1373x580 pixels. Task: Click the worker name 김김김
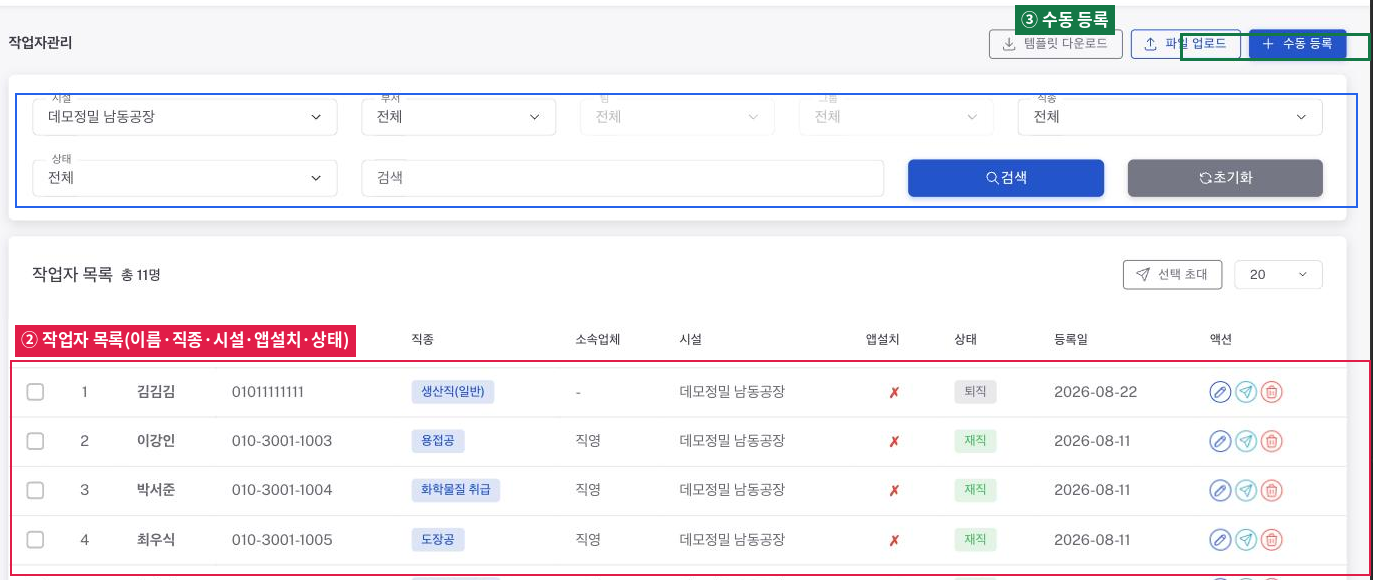point(155,392)
